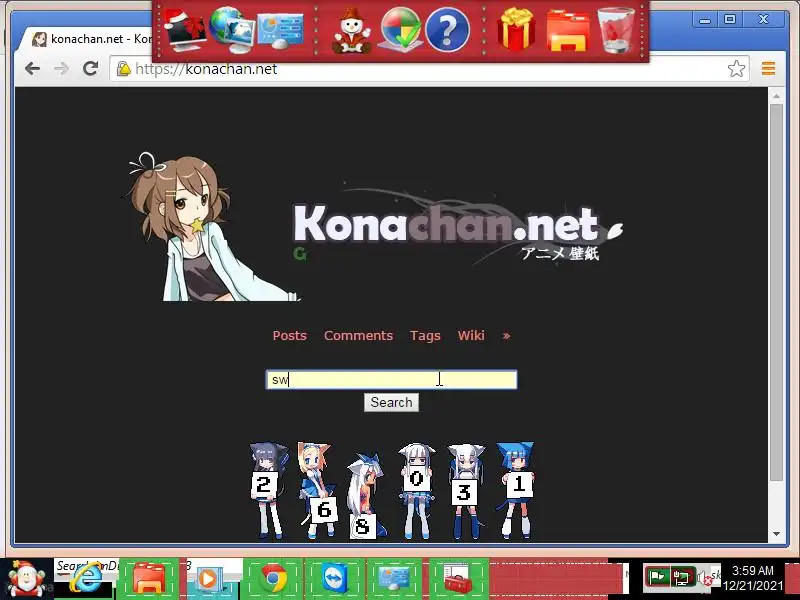Open the file explorer folder taskbar icon
The width and height of the screenshot is (800, 600).
[x=148, y=579]
